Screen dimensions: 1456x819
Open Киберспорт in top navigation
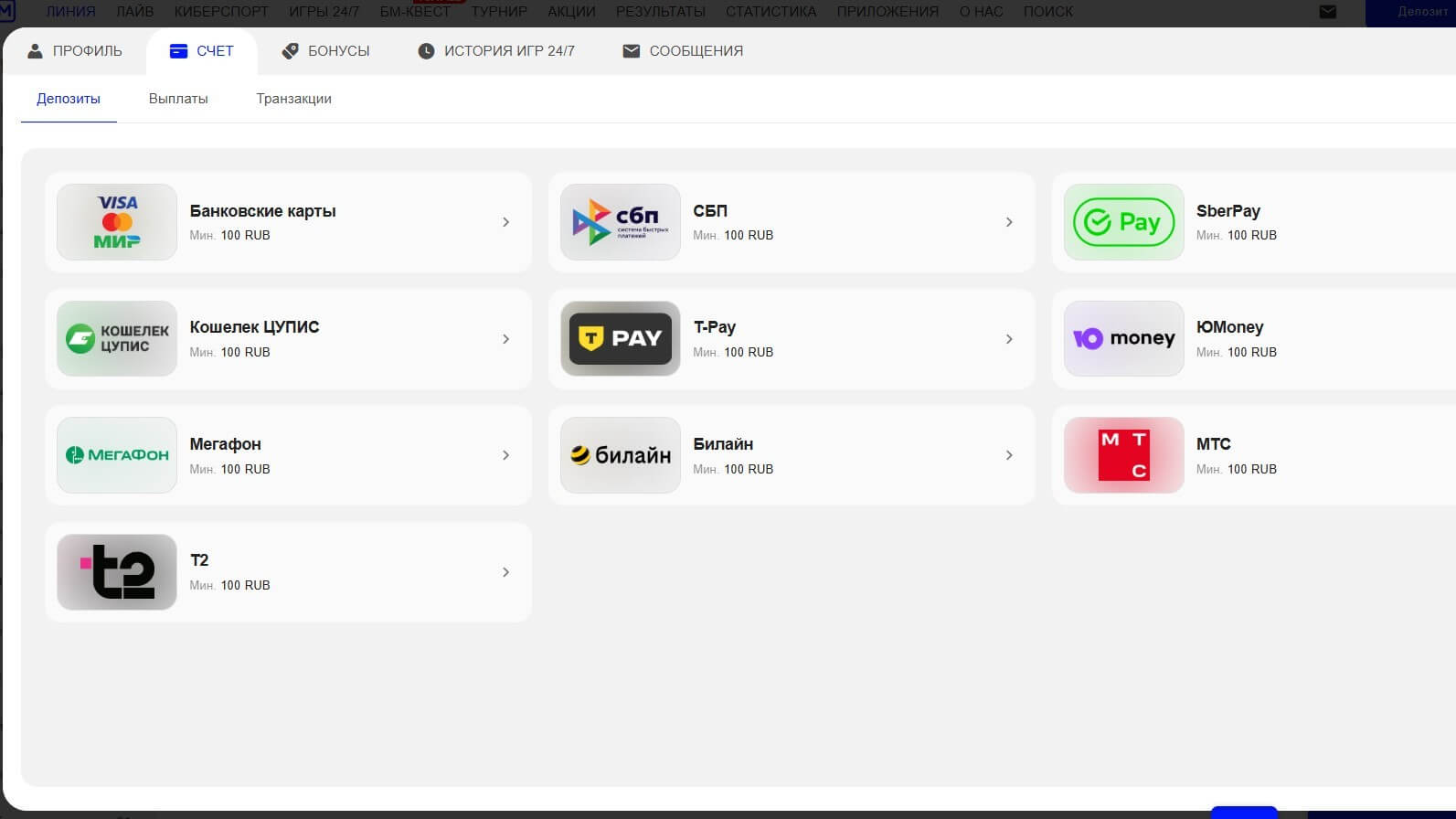(x=221, y=12)
